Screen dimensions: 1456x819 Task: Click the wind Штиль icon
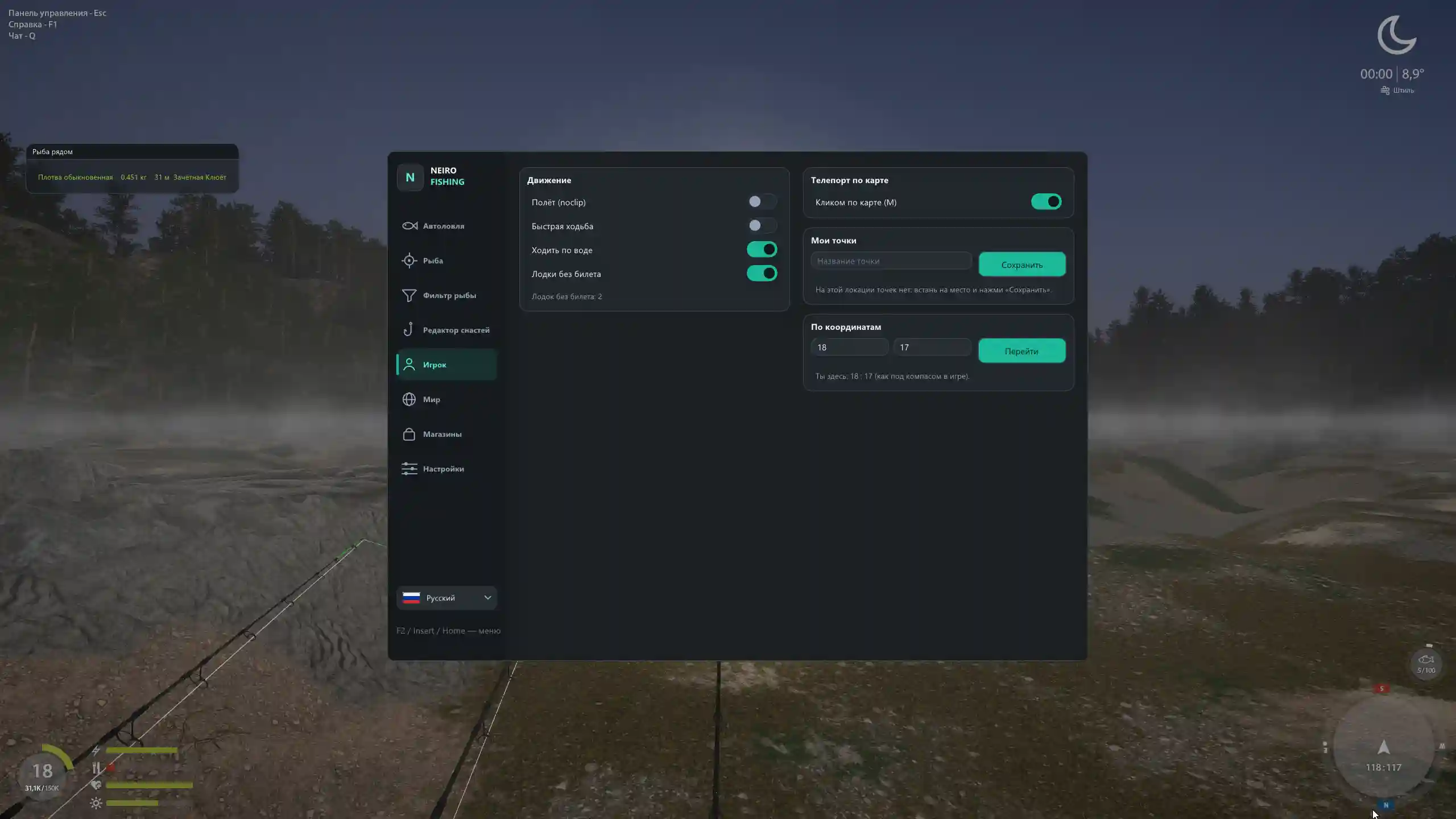point(1385,90)
